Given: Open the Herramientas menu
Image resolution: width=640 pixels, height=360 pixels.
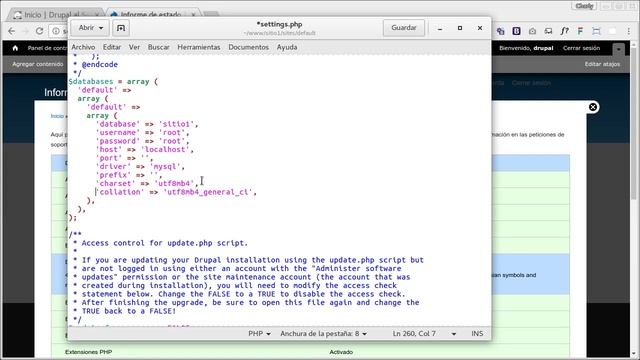Looking at the screenshot, I should [199, 47].
